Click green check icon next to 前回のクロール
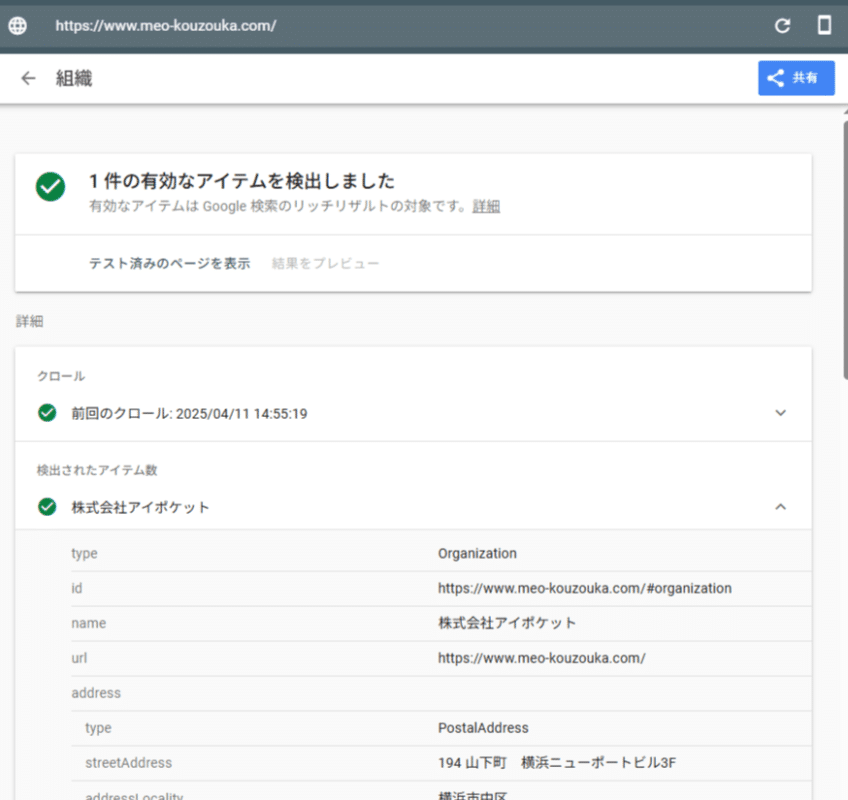Screen dimensions: 848x800 click(x=46, y=413)
